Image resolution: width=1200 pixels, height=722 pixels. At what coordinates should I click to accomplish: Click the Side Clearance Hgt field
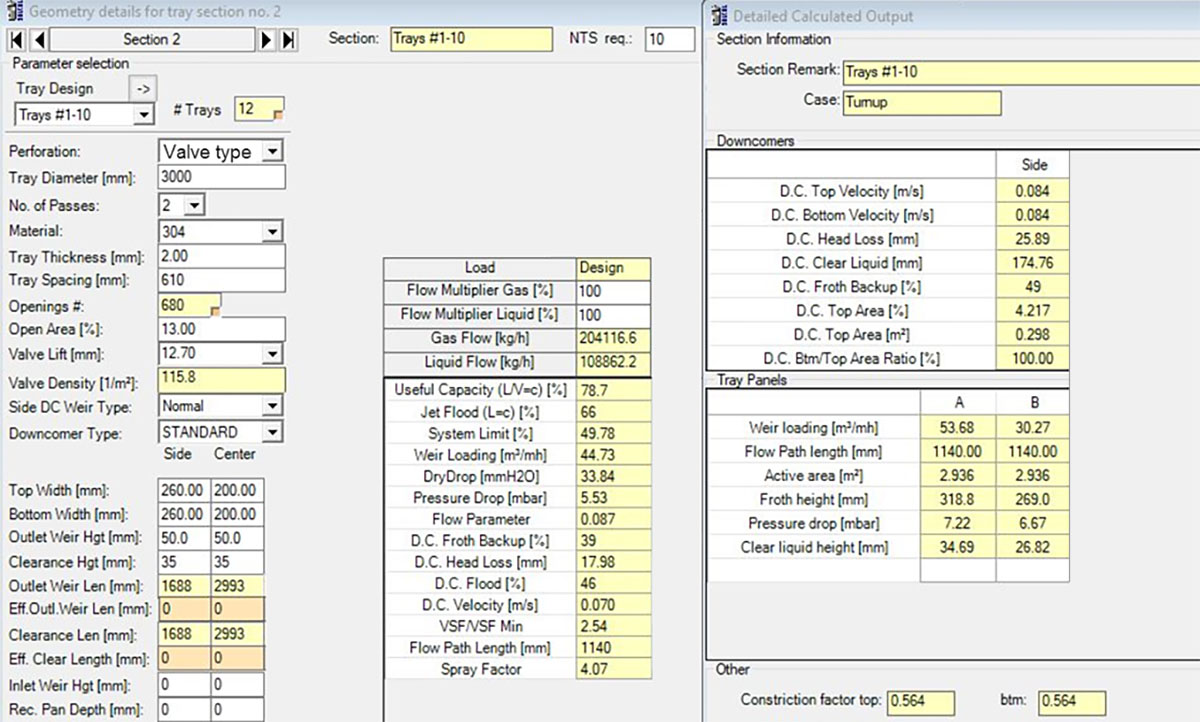pyautogui.click(x=184, y=562)
